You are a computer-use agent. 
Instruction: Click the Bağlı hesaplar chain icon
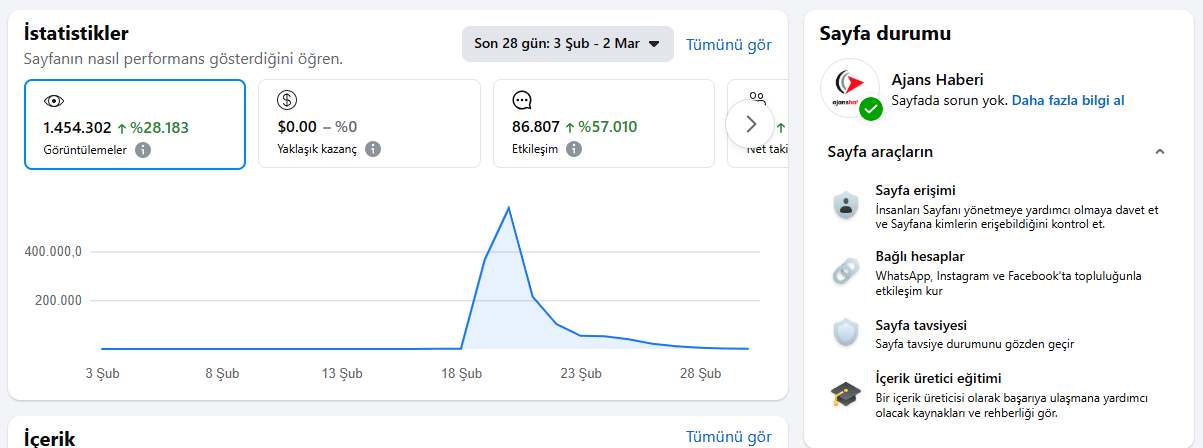pos(846,272)
